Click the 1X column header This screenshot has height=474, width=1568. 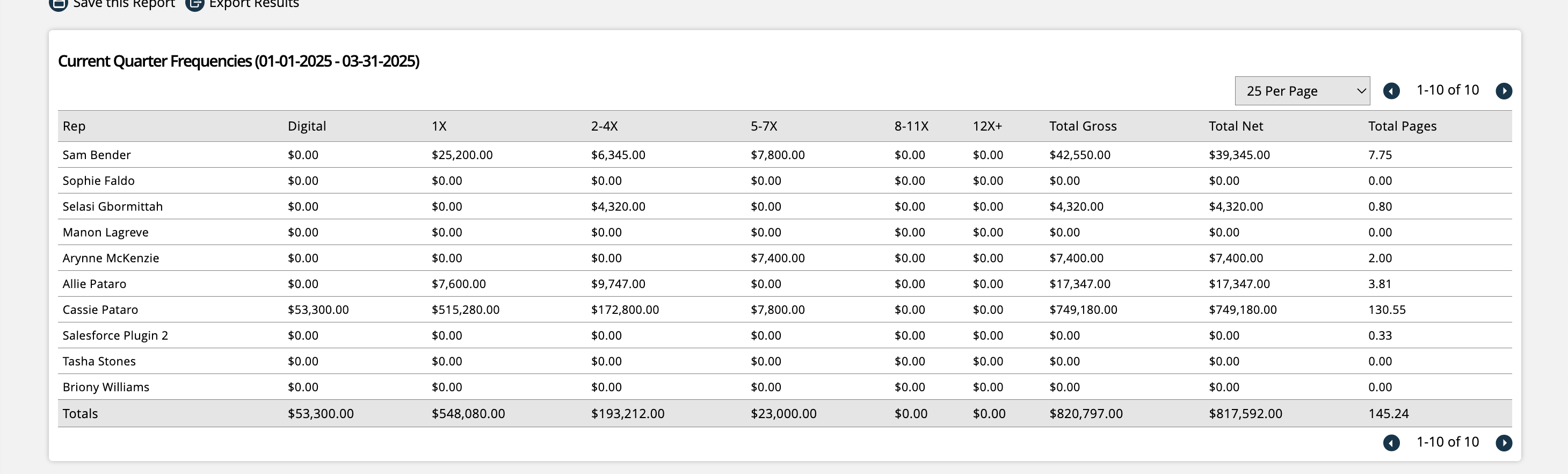point(439,126)
